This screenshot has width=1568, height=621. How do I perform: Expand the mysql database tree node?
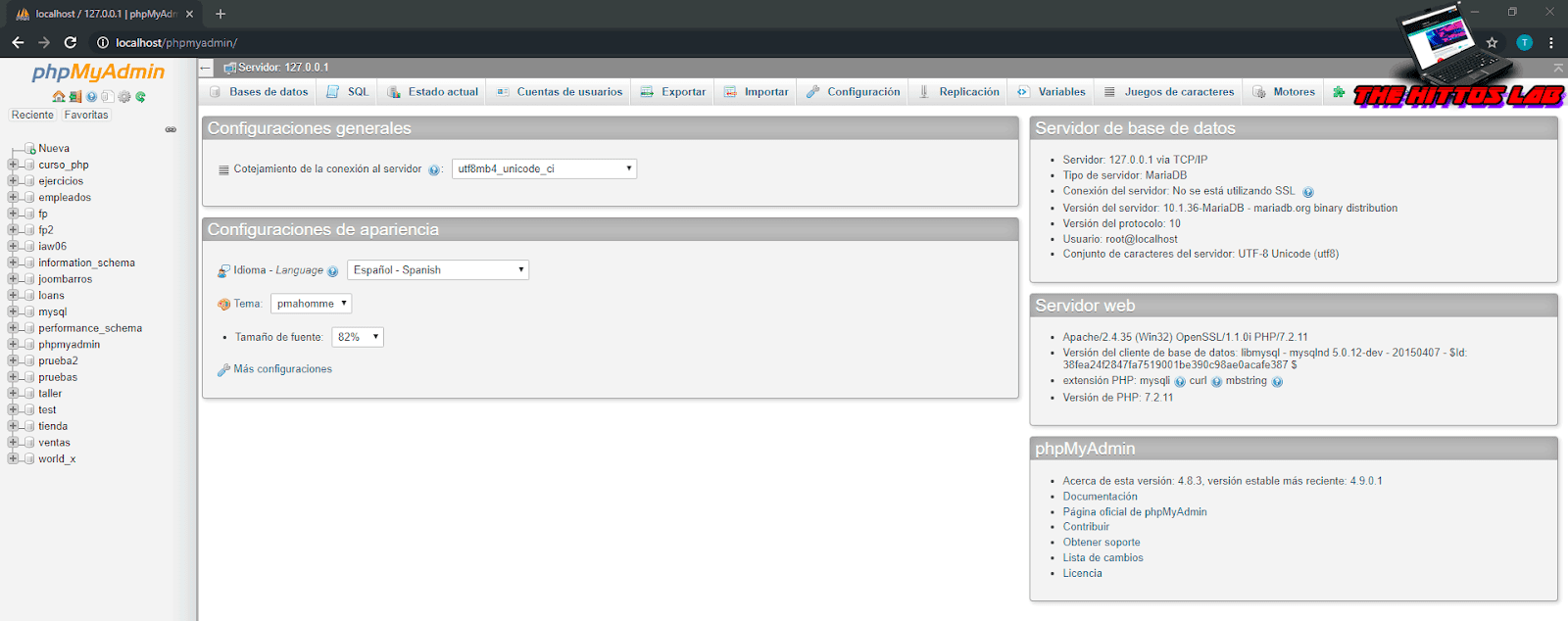click(13, 311)
